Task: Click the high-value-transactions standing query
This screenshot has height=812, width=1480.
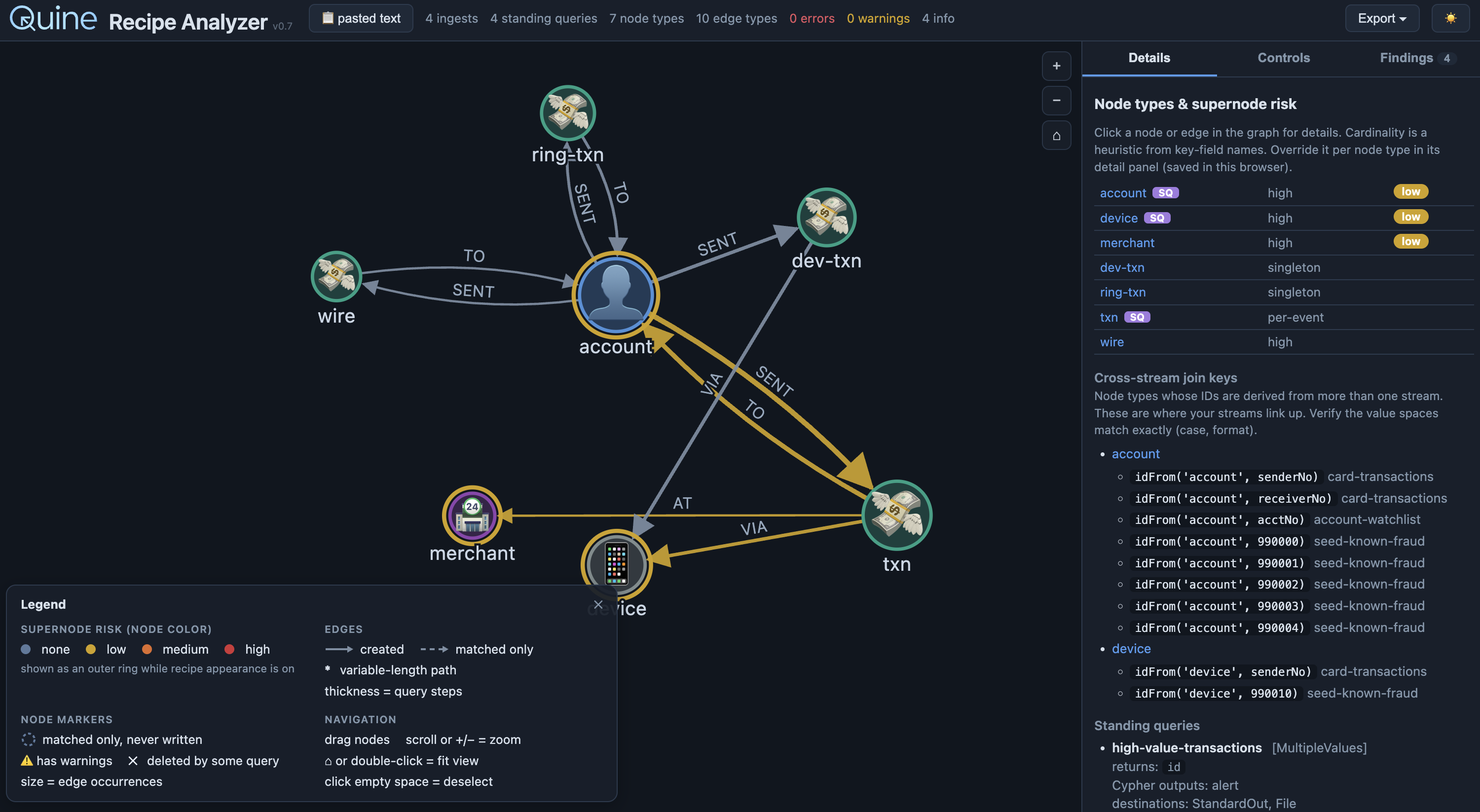Action: click(x=1186, y=748)
